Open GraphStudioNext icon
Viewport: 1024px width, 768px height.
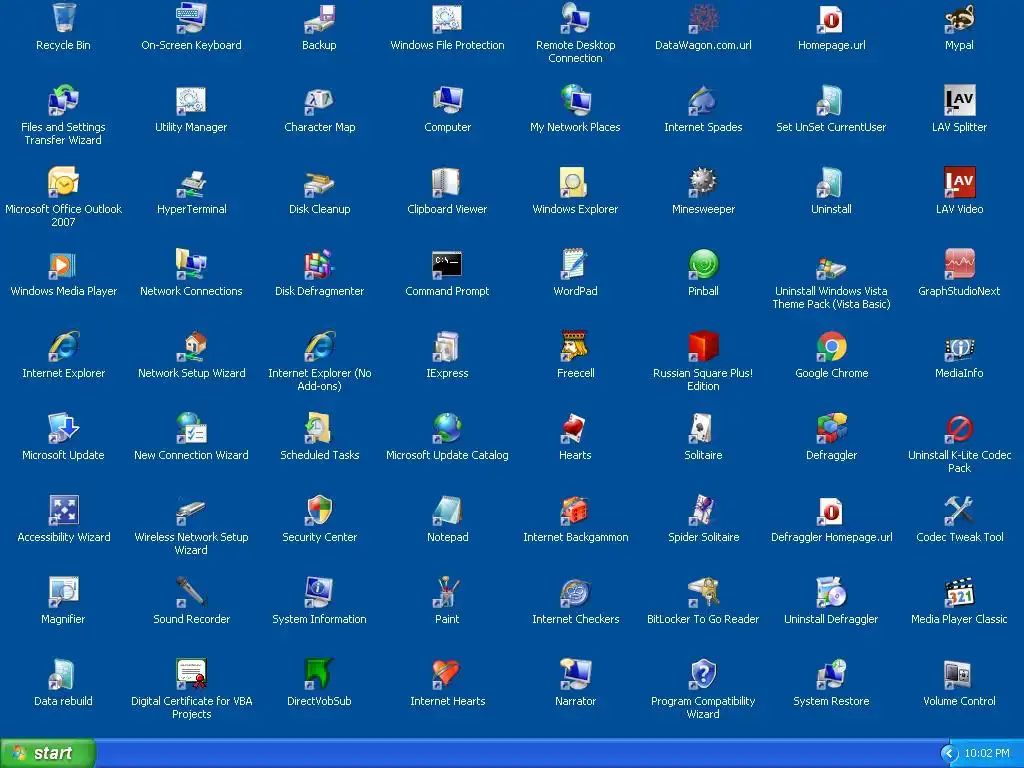(x=959, y=264)
